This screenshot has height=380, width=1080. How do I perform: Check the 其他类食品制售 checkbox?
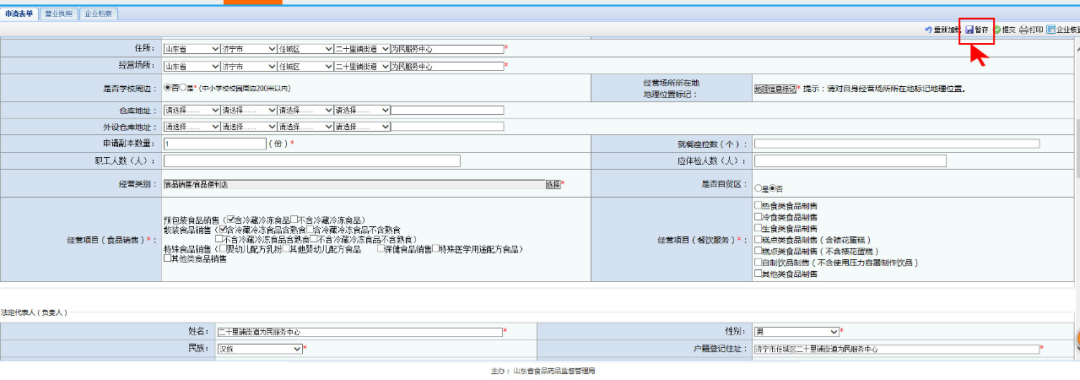[x=758, y=274]
